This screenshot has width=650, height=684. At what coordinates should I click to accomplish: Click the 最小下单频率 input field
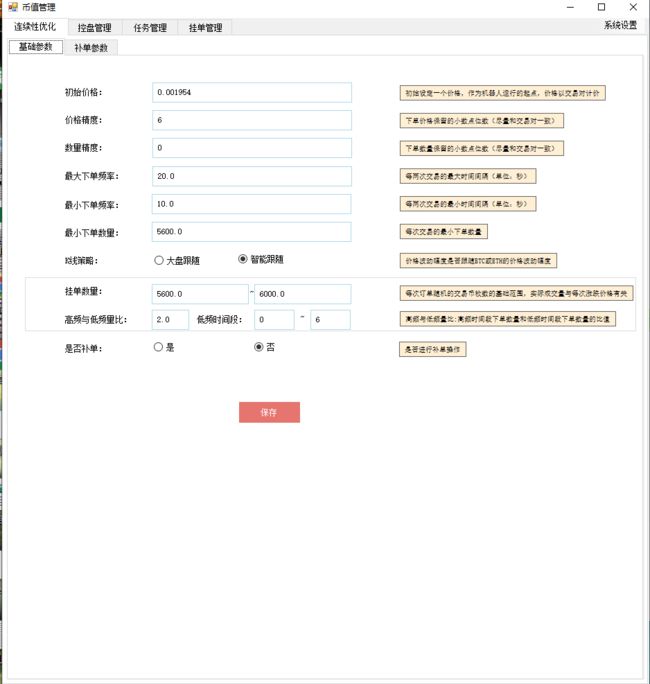point(252,204)
